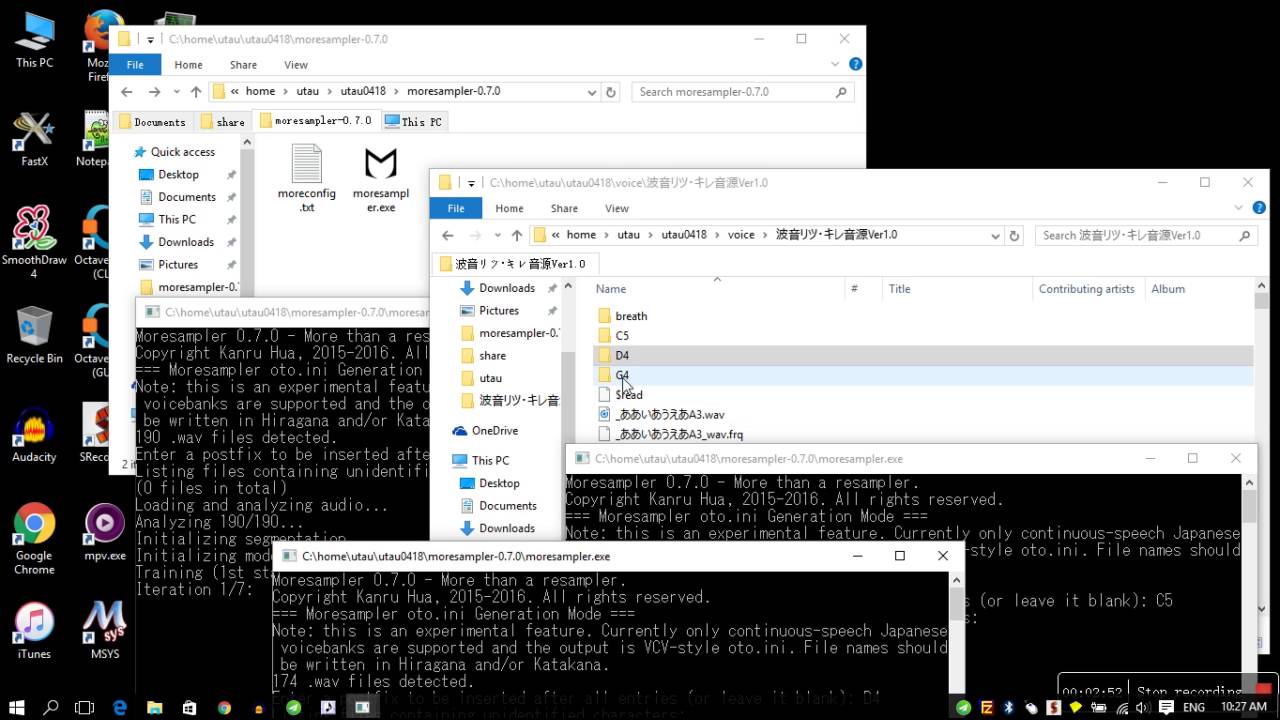This screenshot has width=1280, height=720.
Task: Open File Explorer from taskbar
Action: [x=155, y=707]
